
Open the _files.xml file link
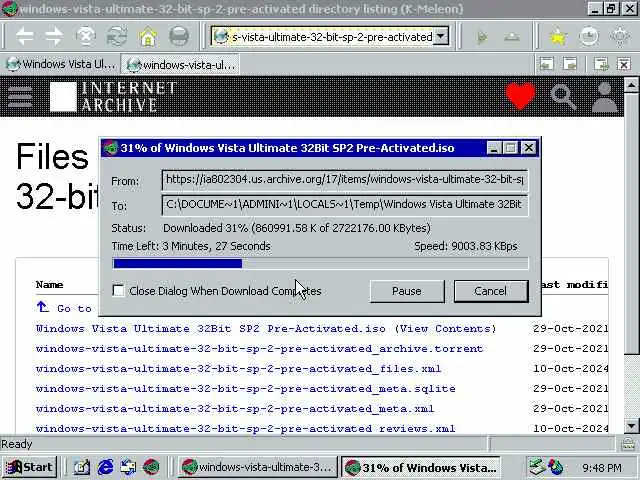[238, 369]
